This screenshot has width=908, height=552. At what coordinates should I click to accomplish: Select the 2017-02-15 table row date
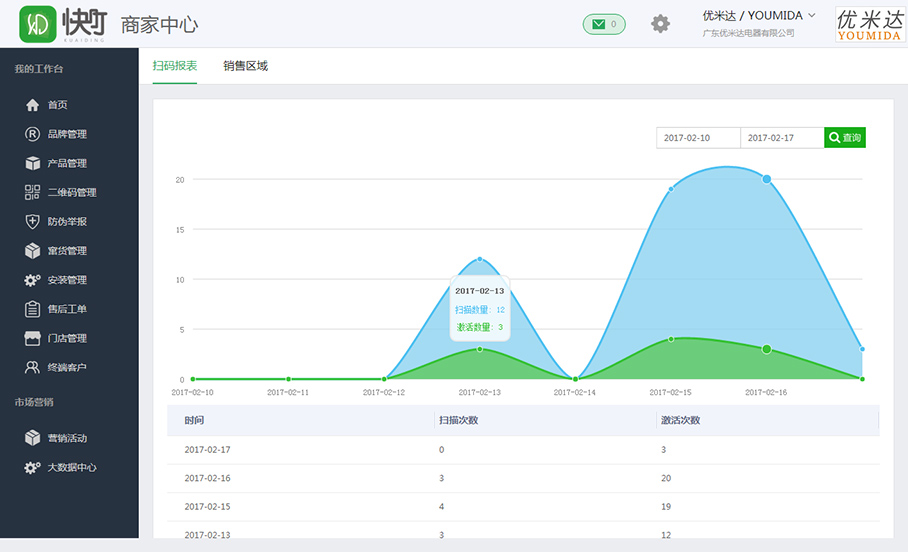[x=207, y=507]
